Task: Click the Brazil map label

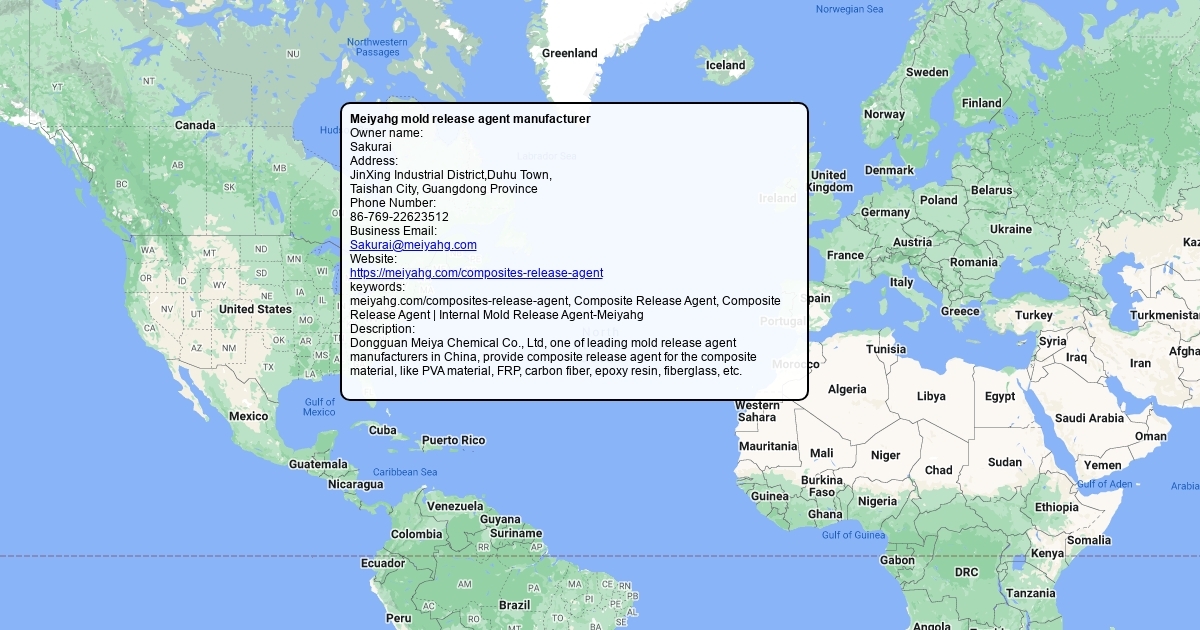Action: coord(515,605)
